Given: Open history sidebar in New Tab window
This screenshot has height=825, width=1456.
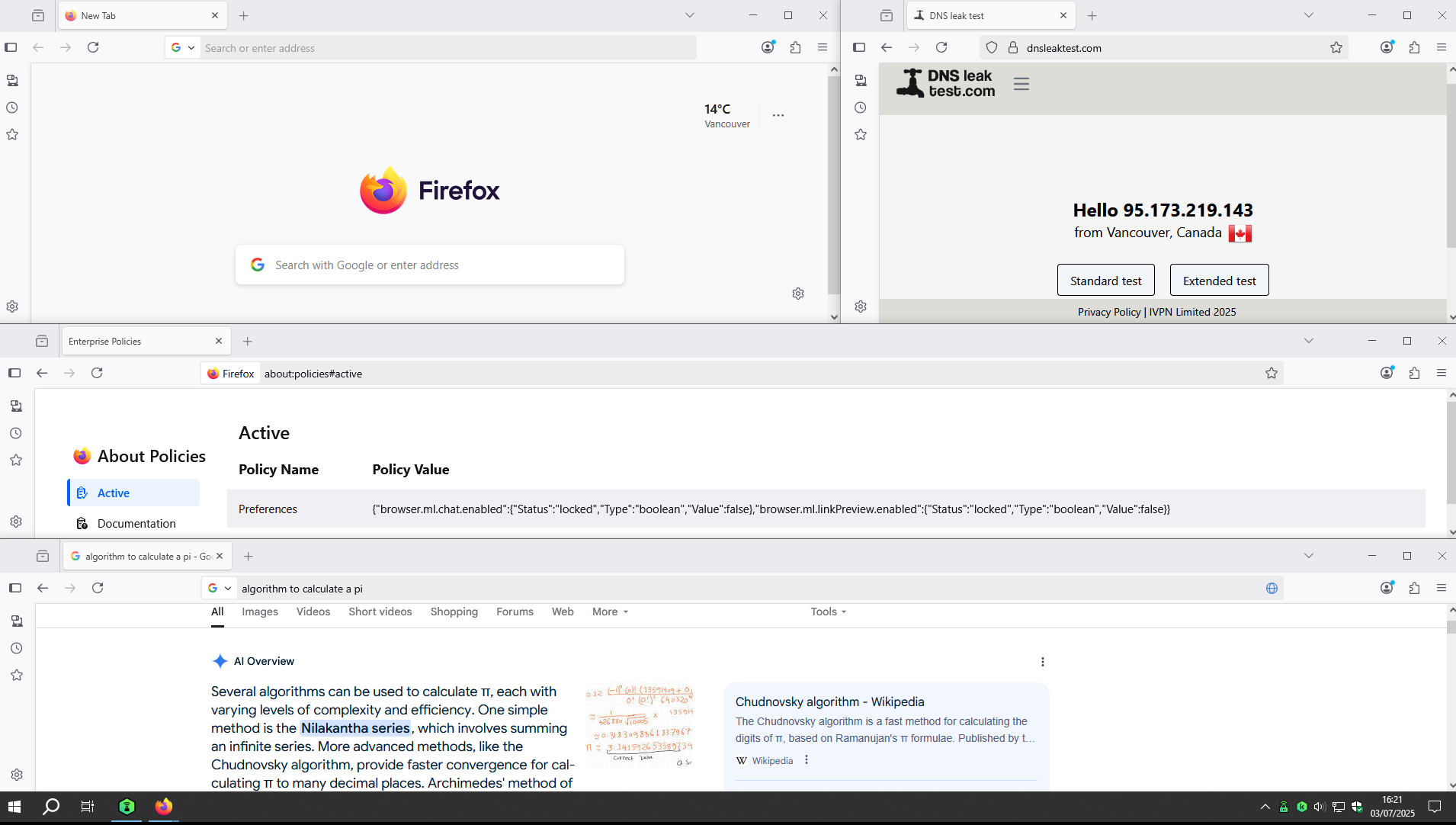Looking at the screenshot, I should pyautogui.click(x=12, y=108).
